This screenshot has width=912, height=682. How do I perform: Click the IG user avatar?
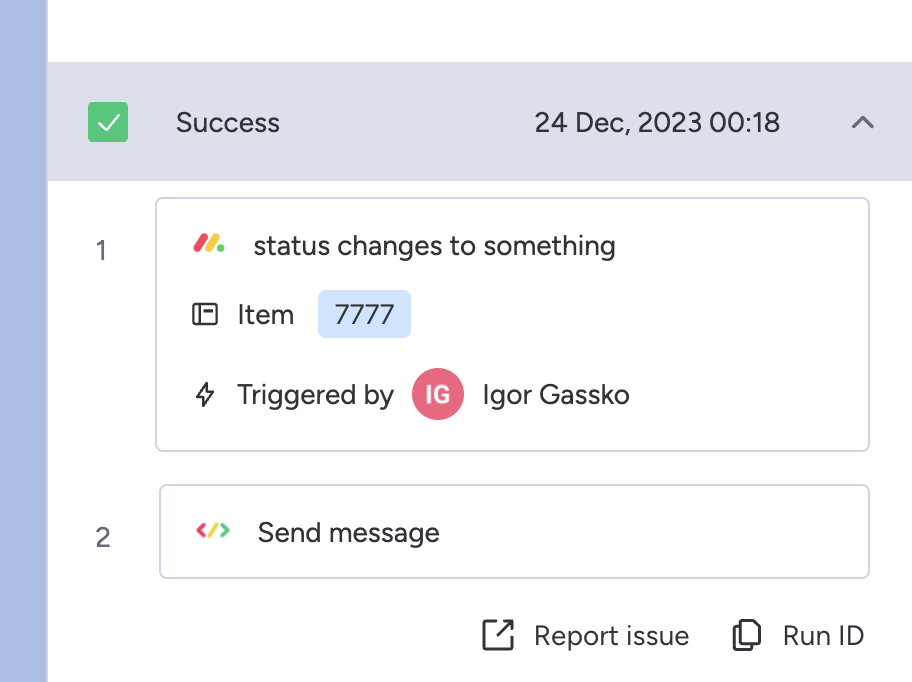click(438, 394)
